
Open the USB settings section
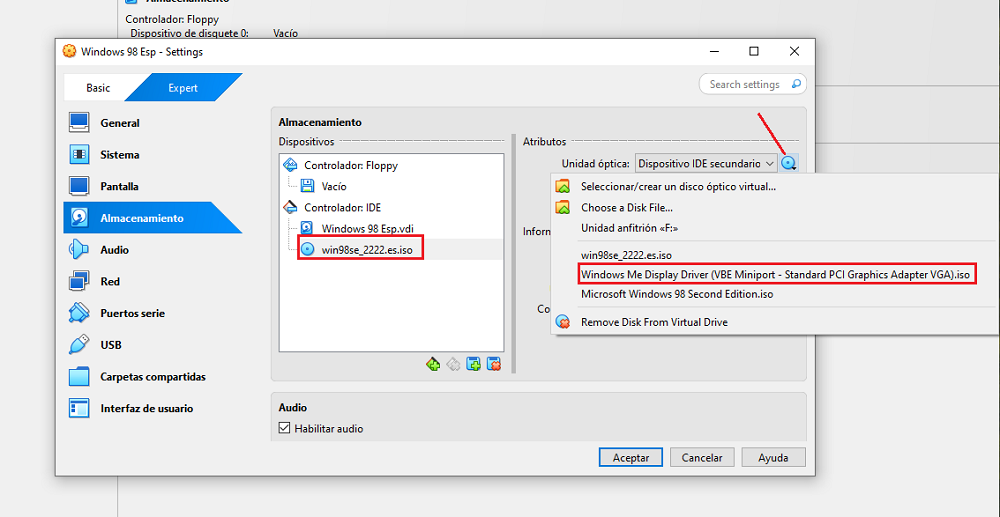110,345
